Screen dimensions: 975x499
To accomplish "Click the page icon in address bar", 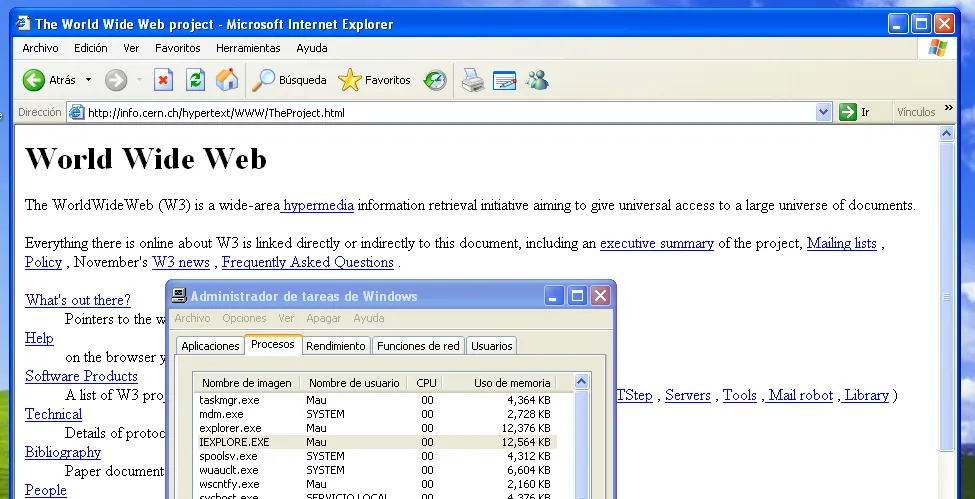I will (x=76, y=113).
